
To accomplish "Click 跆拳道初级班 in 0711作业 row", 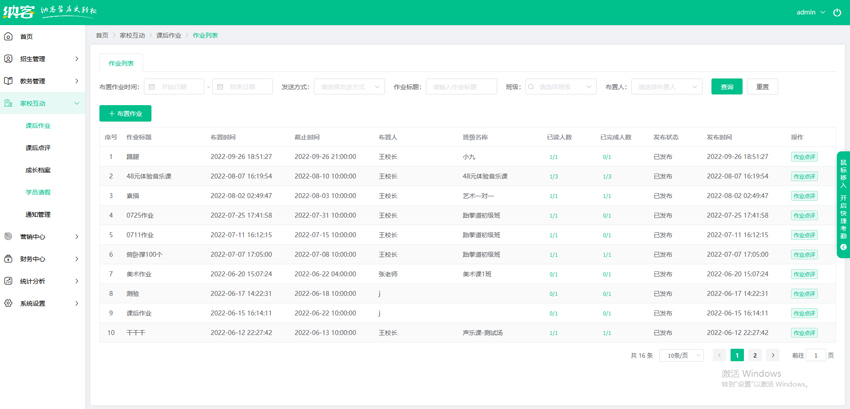I will [x=481, y=235].
